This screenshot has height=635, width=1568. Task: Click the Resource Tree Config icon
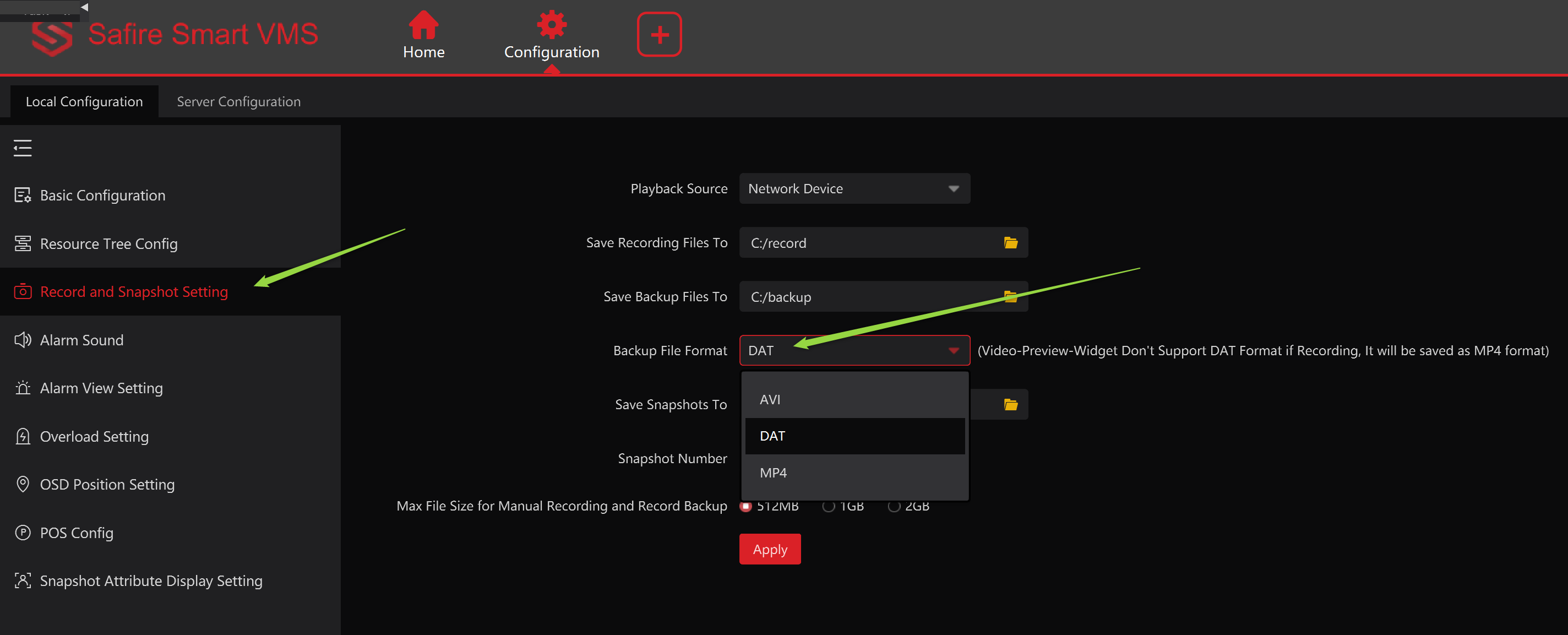click(23, 243)
